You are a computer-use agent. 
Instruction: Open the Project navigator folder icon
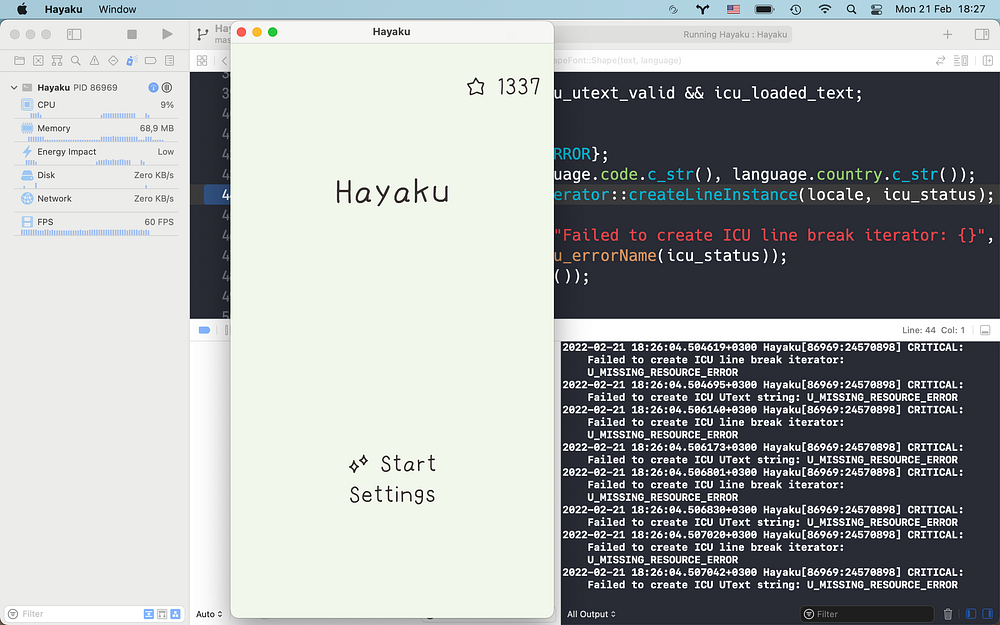click(20, 61)
